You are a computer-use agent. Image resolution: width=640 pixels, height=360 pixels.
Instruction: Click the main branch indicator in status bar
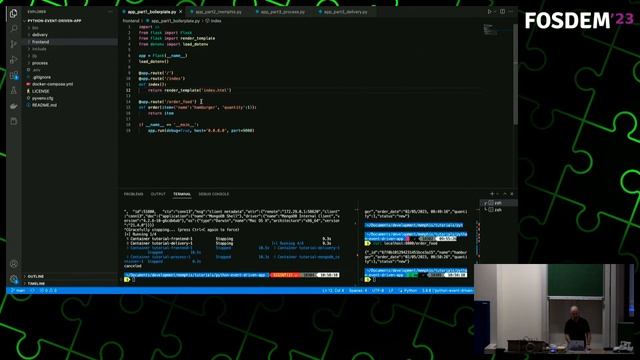pos(18,291)
